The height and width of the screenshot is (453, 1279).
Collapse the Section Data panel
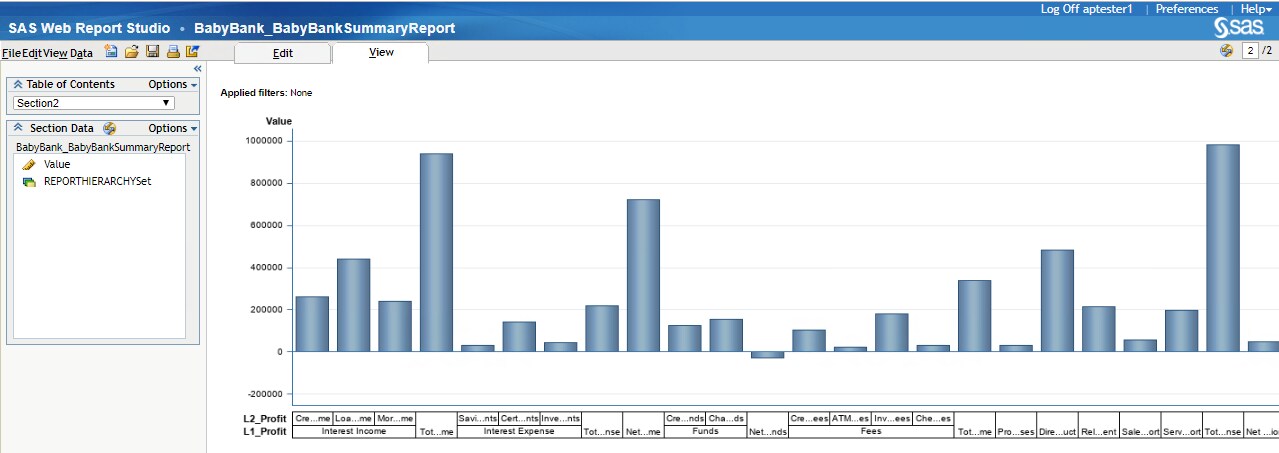(x=18, y=128)
